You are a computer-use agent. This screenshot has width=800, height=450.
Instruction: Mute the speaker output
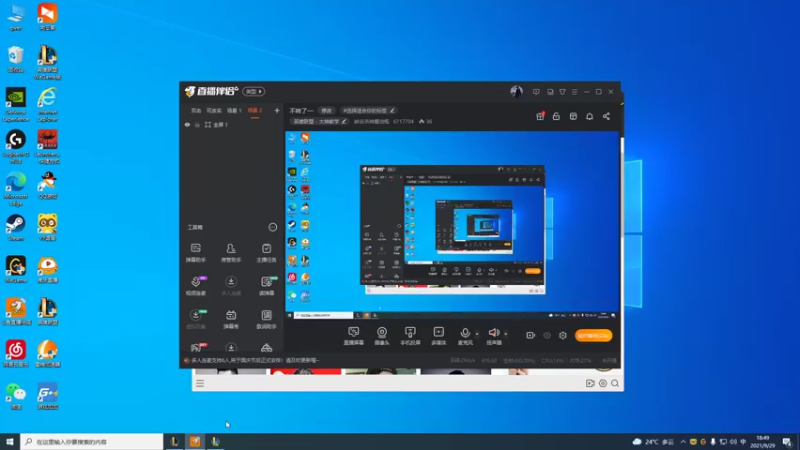click(x=493, y=336)
